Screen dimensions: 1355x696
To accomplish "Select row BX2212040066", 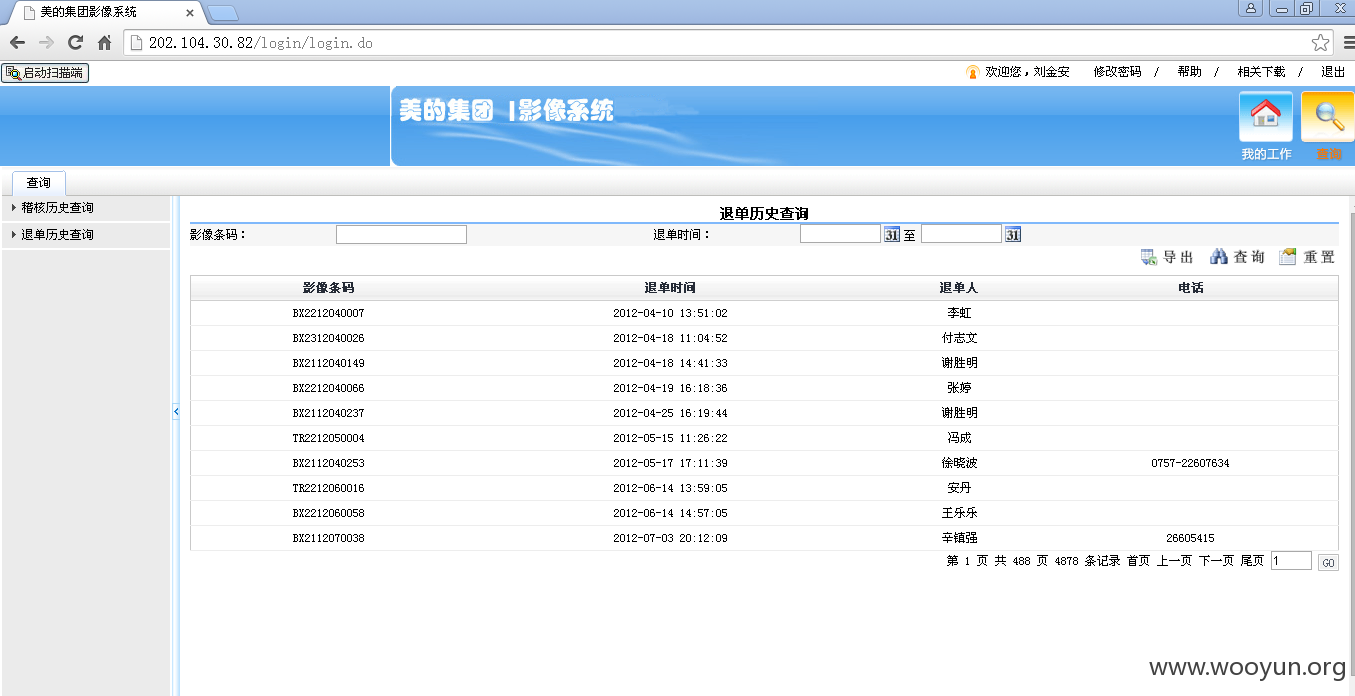I will click(x=764, y=388).
